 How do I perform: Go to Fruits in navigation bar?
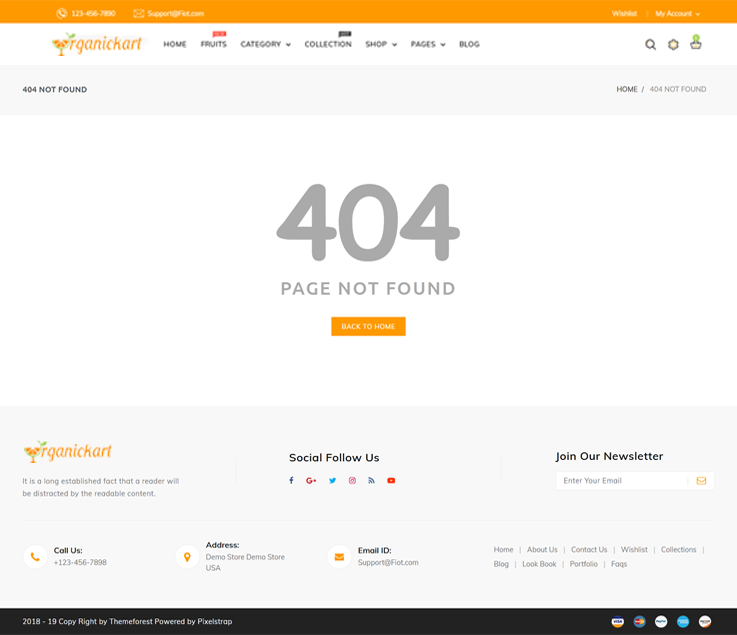(x=213, y=44)
